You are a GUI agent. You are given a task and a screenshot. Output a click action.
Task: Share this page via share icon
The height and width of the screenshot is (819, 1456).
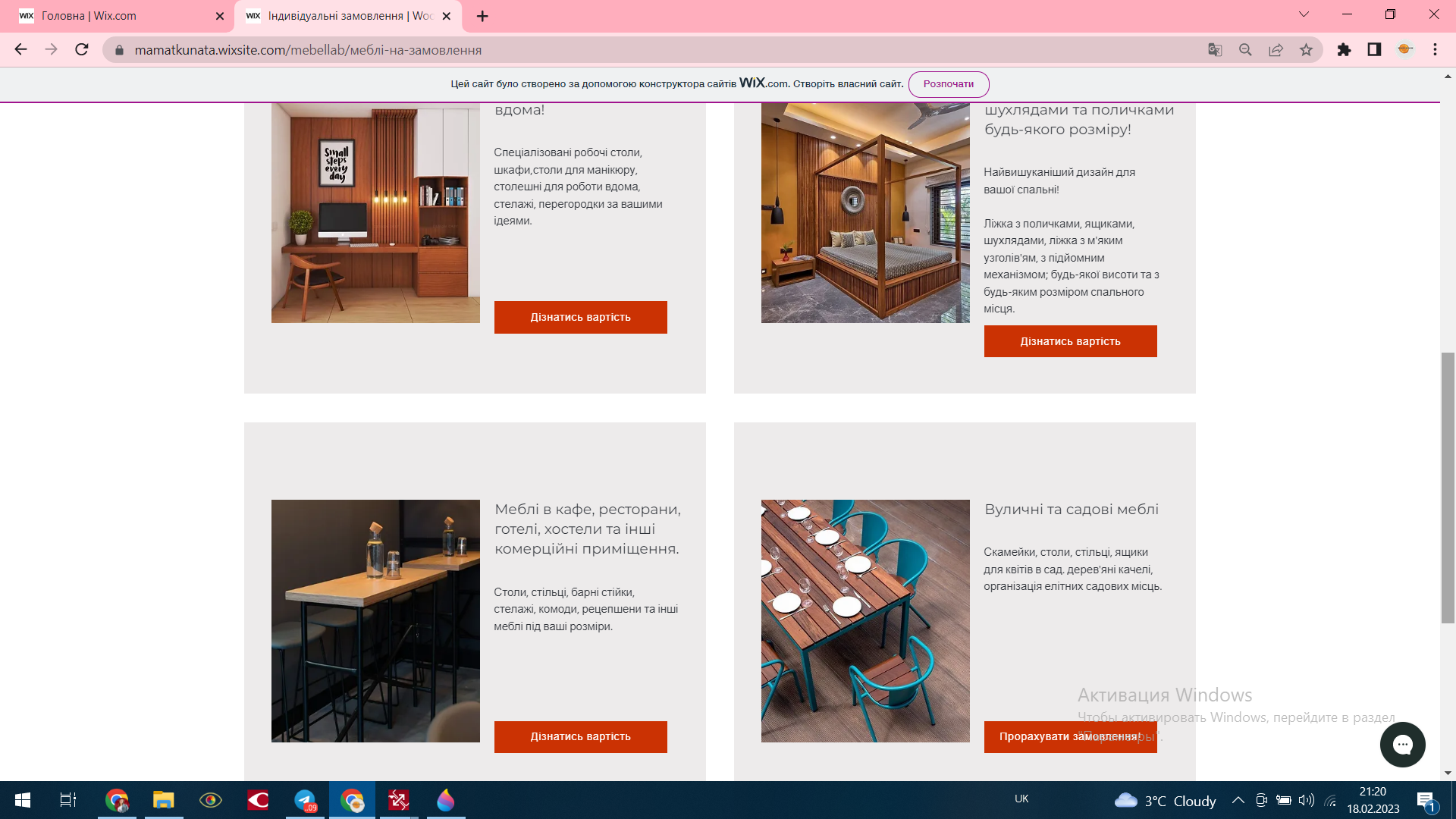1276,50
